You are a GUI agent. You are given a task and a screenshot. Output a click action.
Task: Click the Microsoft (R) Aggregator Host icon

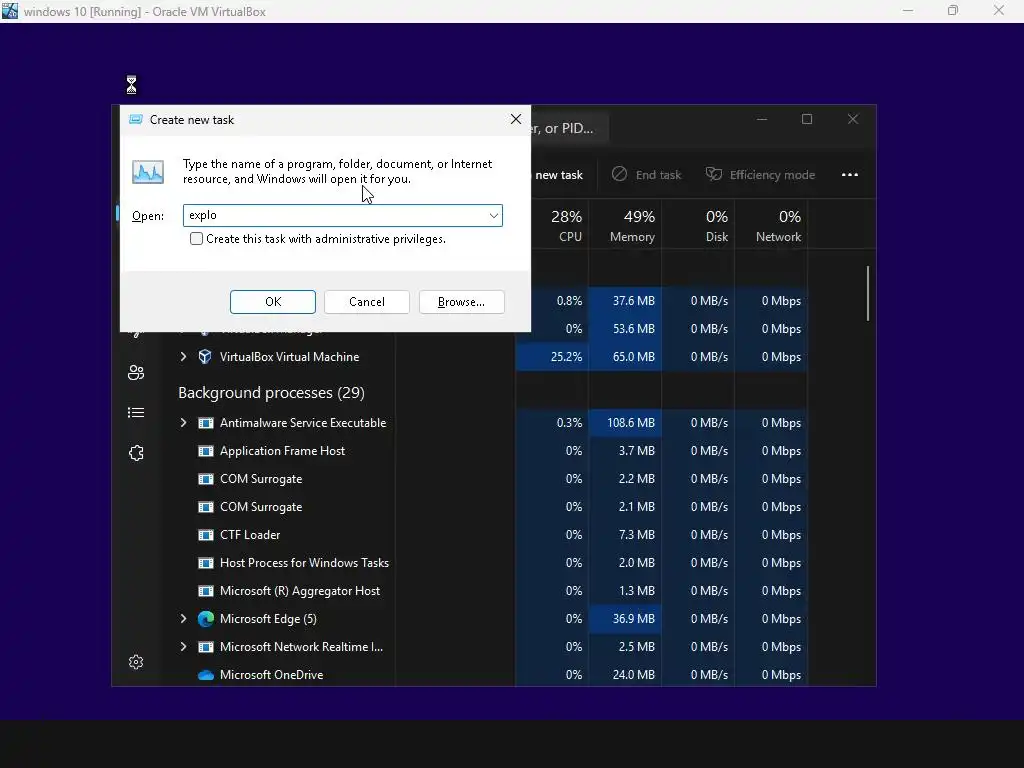point(206,591)
